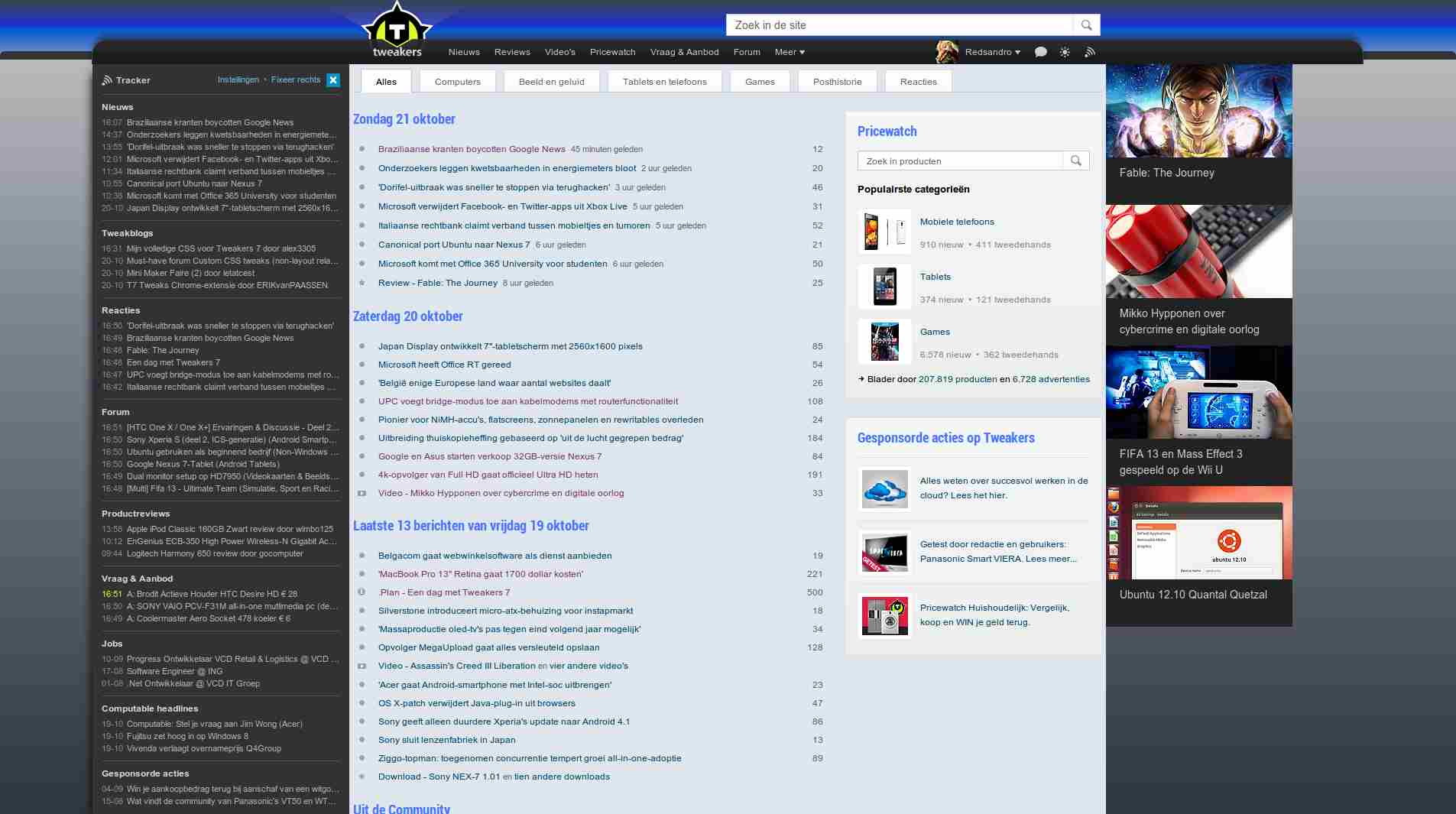Click the Pricewatch search magnifier icon
Viewport: 1456px width, 814px height.
1076,161
